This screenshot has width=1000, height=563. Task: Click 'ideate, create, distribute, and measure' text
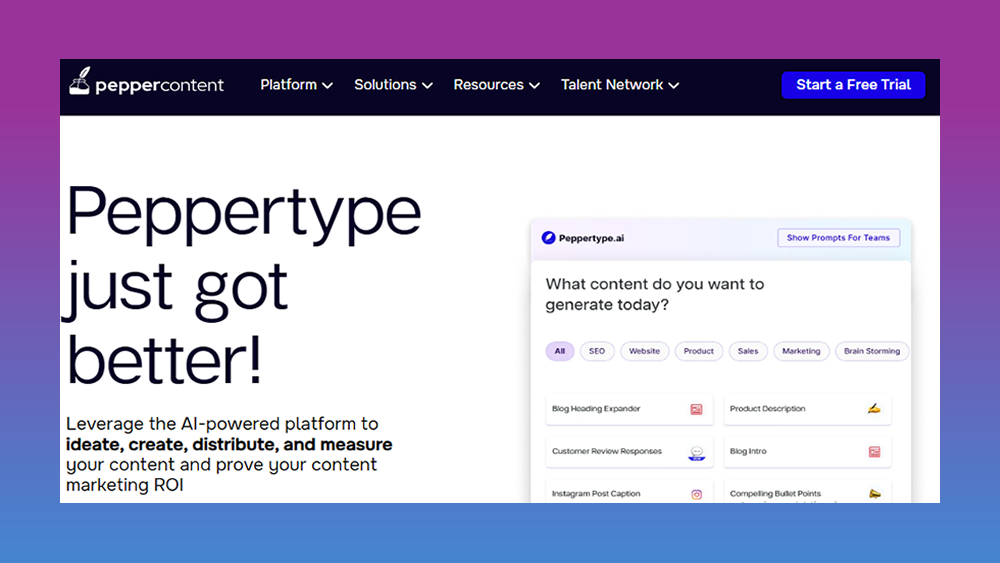tap(229, 444)
